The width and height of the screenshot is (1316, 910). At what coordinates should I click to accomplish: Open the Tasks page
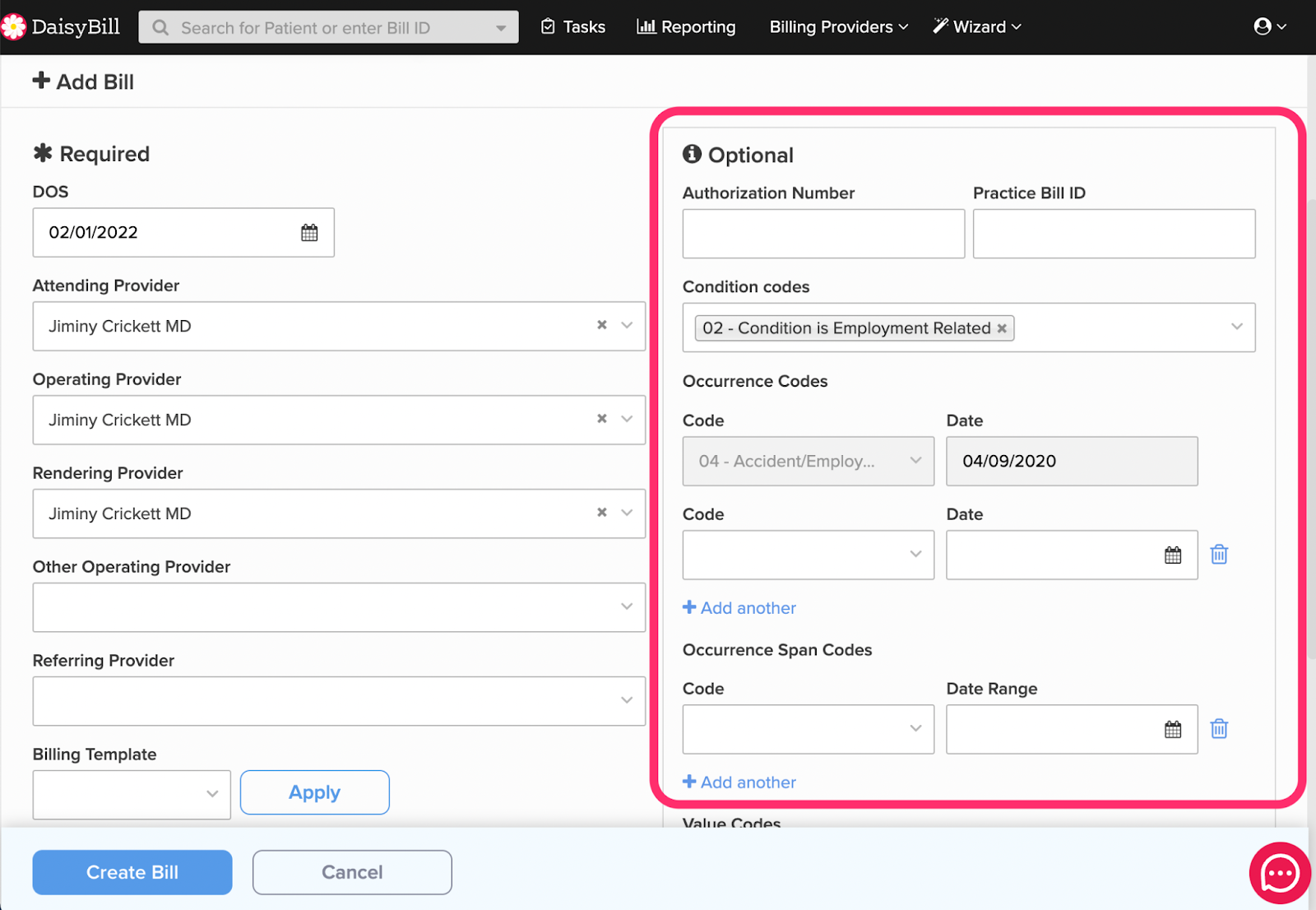[573, 27]
